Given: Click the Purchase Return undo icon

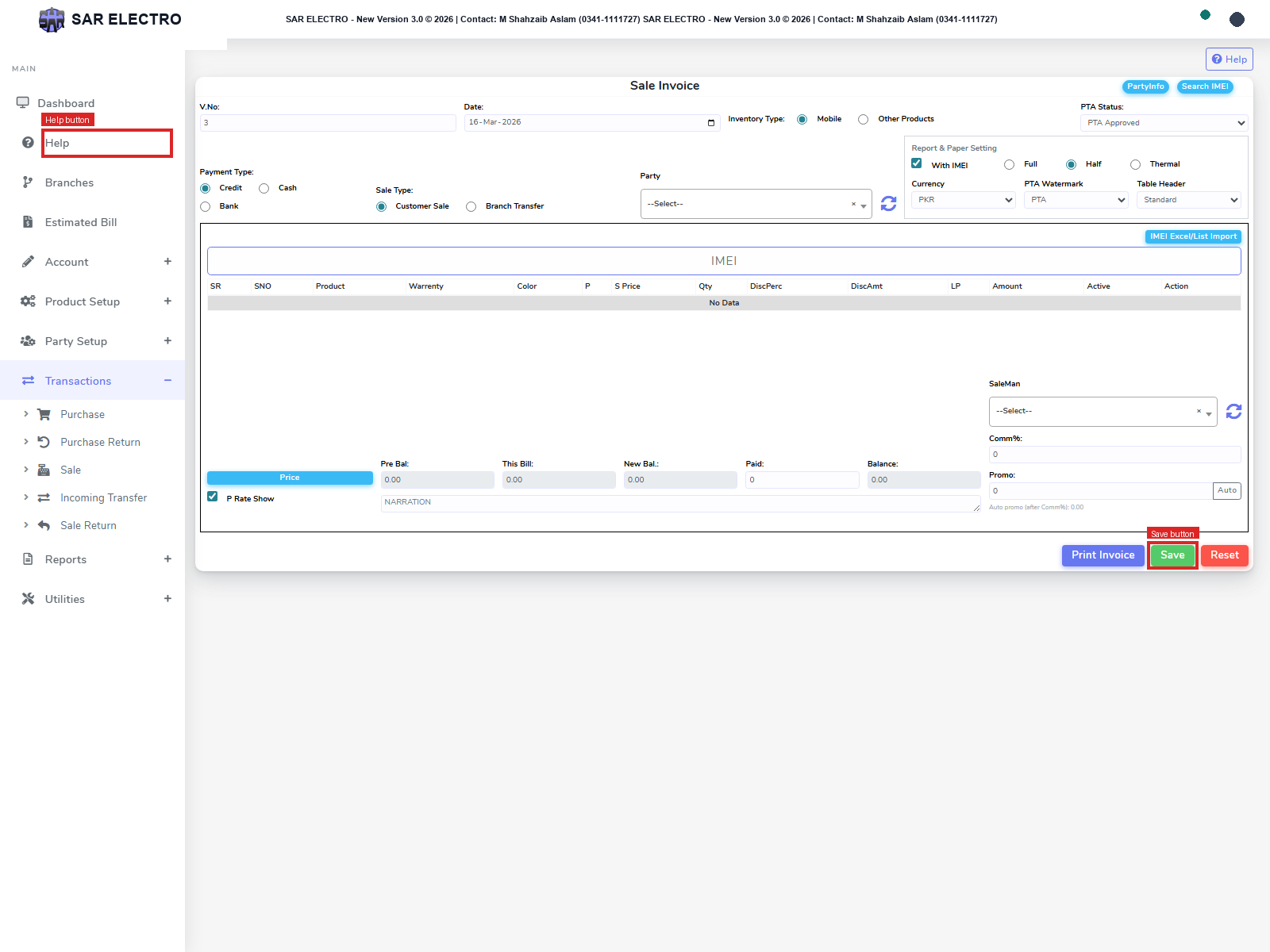Looking at the screenshot, I should pos(44,442).
